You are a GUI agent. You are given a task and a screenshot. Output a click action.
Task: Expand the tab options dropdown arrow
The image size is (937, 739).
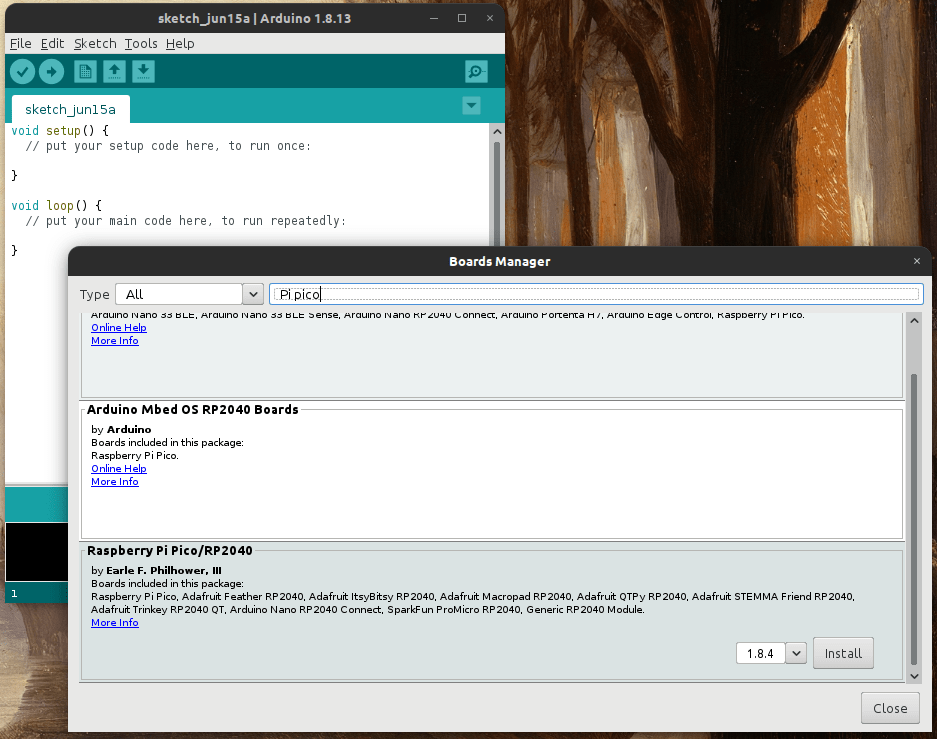(x=472, y=106)
